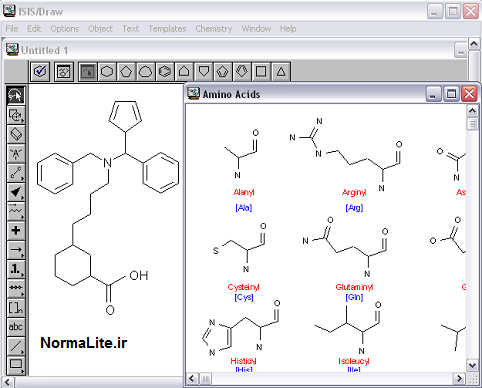Run Chem Inspector checkmark button
Image resolution: width=482 pixels, height=388 pixels.
pos(40,71)
